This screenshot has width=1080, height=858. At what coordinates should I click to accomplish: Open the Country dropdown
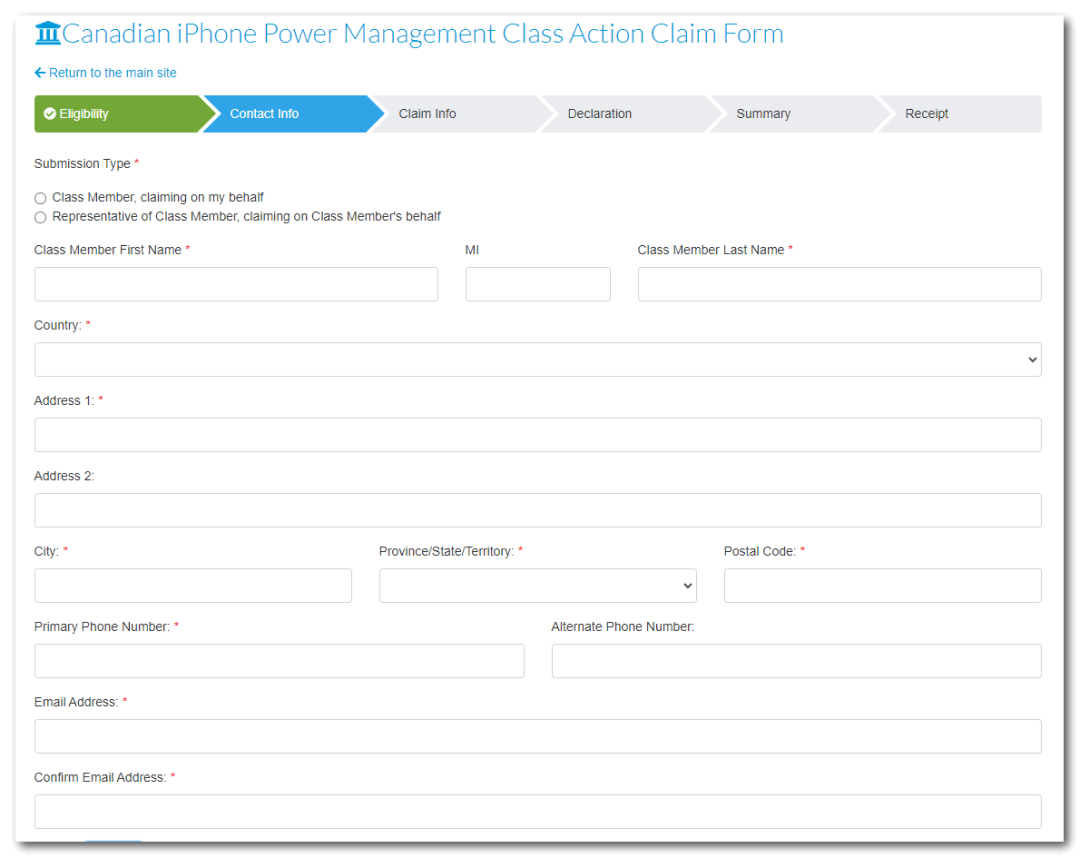(x=538, y=359)
